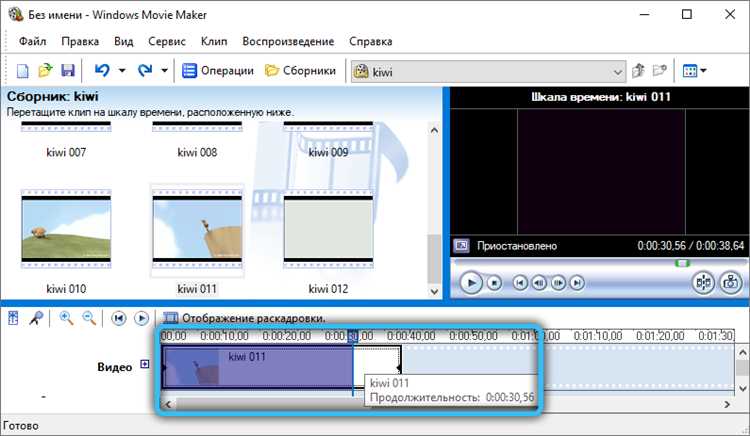
Task: Open the Сервис menu
Action: pyautogui.click(x=166, y=42)
